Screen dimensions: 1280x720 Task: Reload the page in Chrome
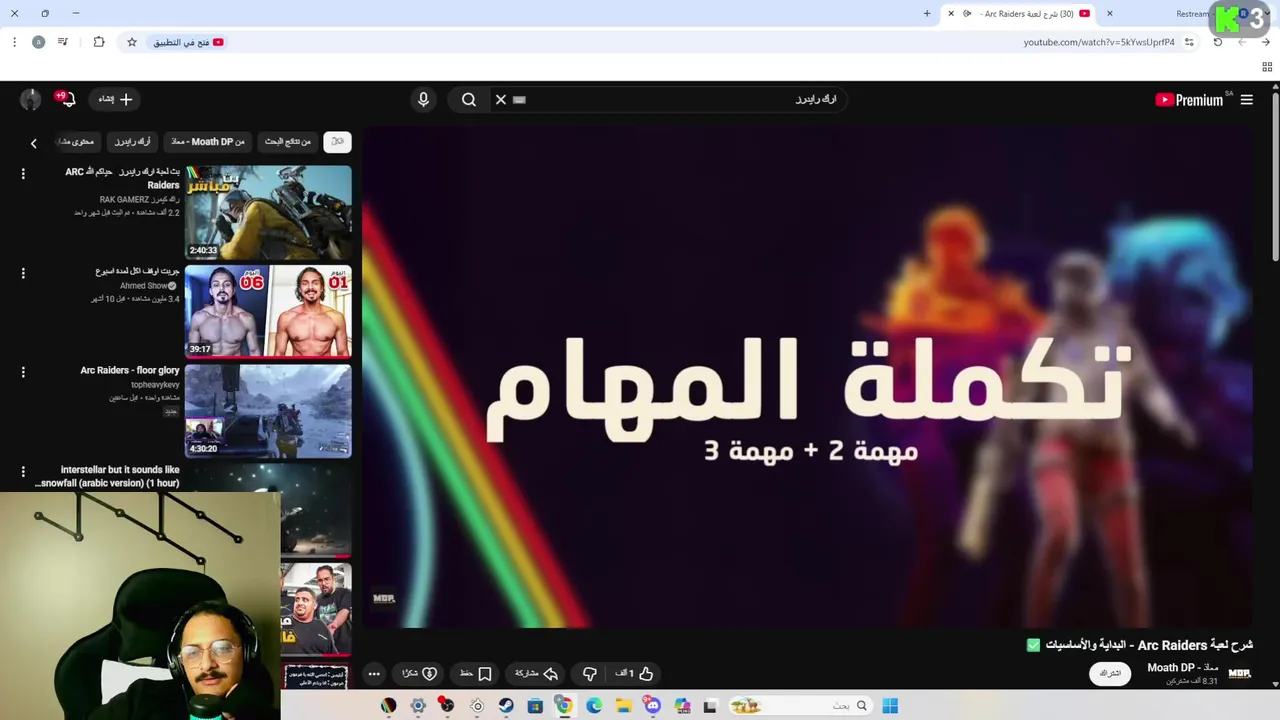(x=1217, y=42)
